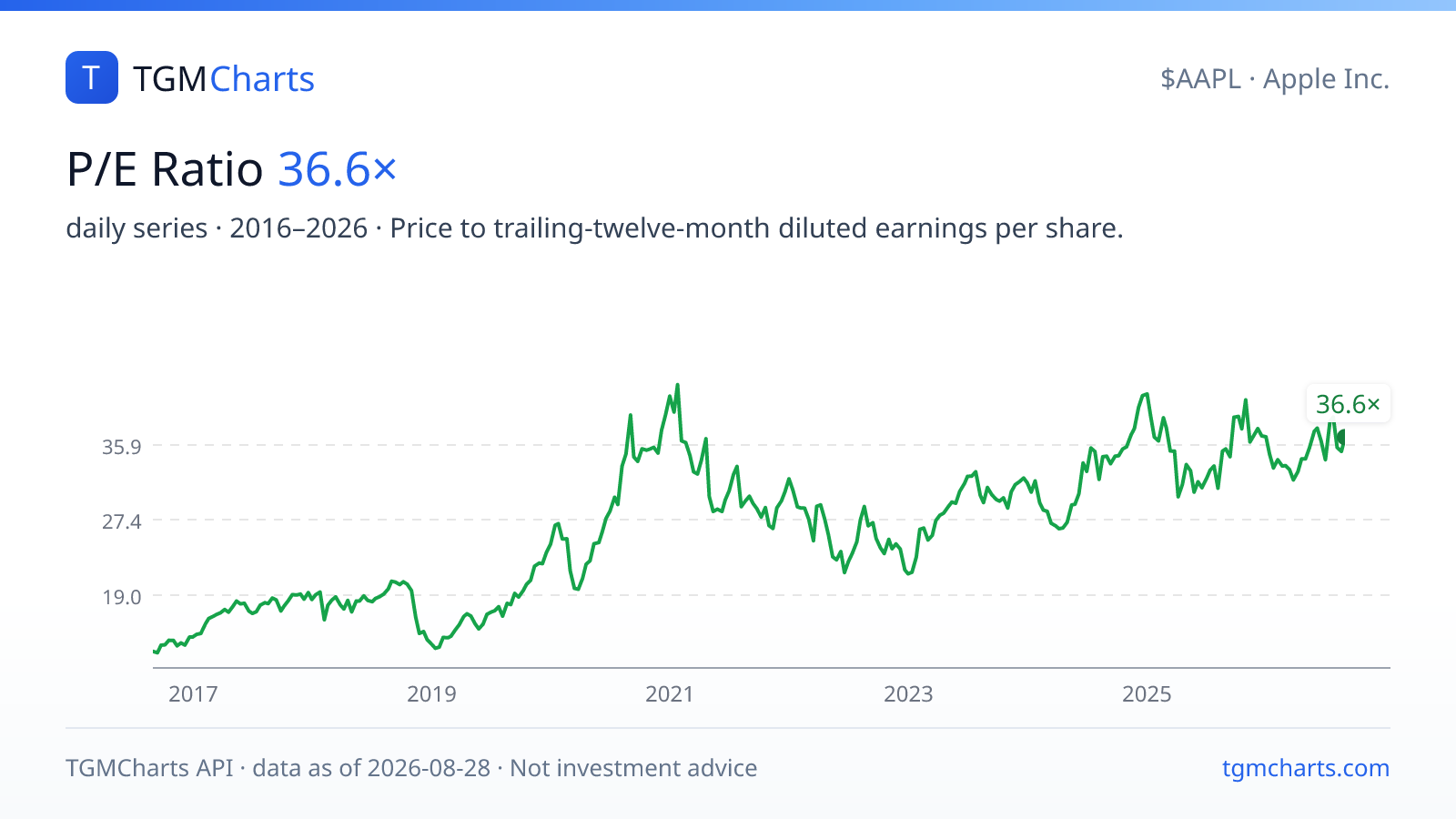Click the daily series description subtitle

click(594, 227)
